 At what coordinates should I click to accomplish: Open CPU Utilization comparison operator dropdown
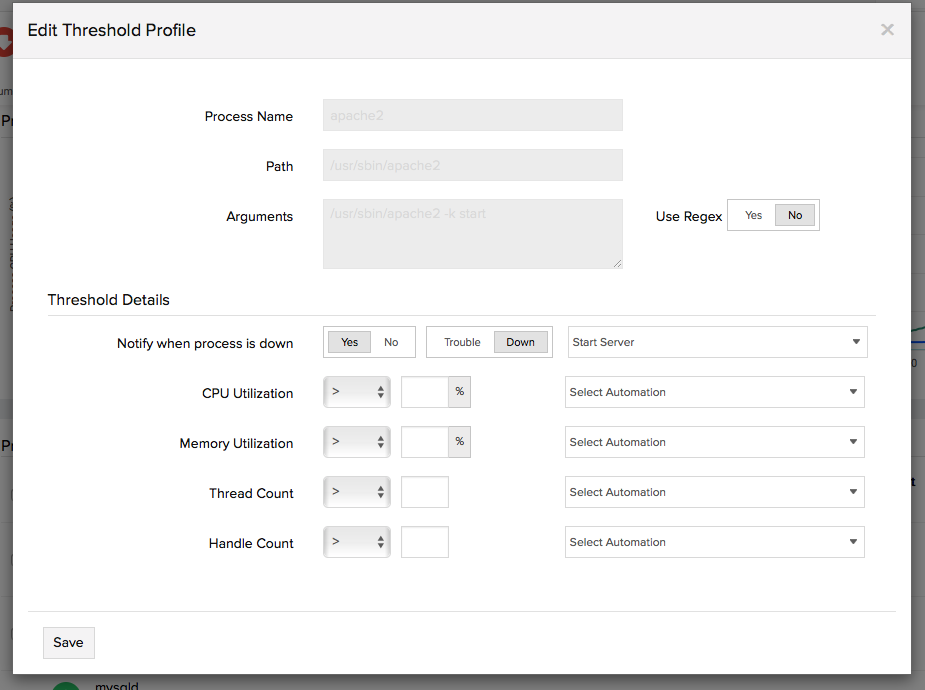(x=357, y=392)
